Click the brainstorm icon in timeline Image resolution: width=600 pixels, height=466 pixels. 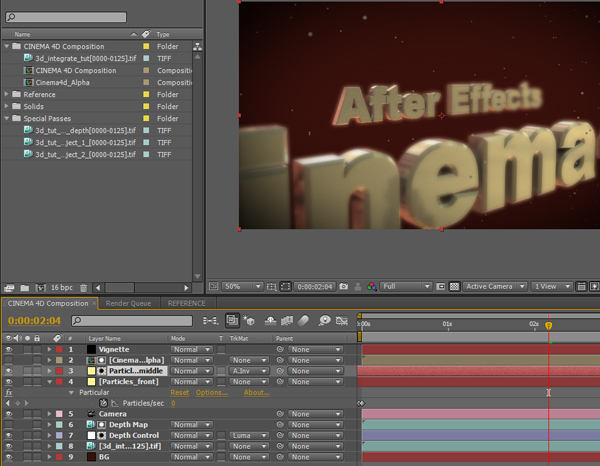point(324,321)
